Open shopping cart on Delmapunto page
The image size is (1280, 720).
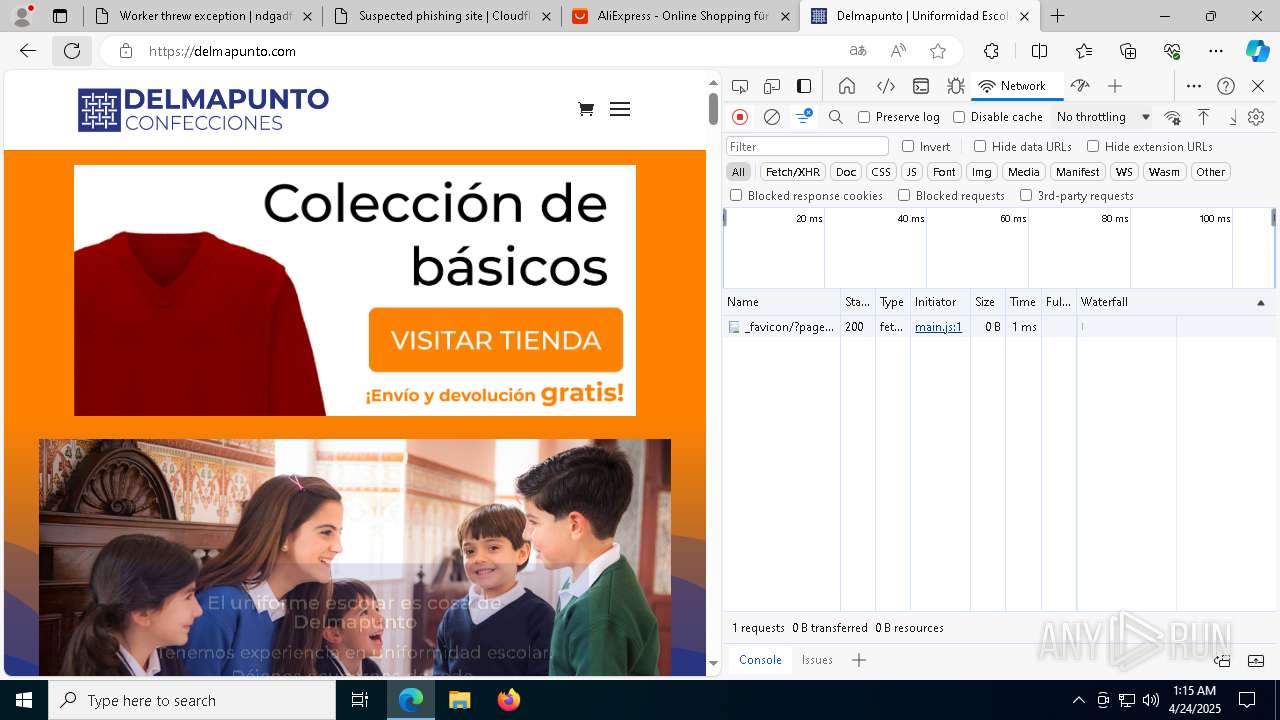tap(586, 109)
